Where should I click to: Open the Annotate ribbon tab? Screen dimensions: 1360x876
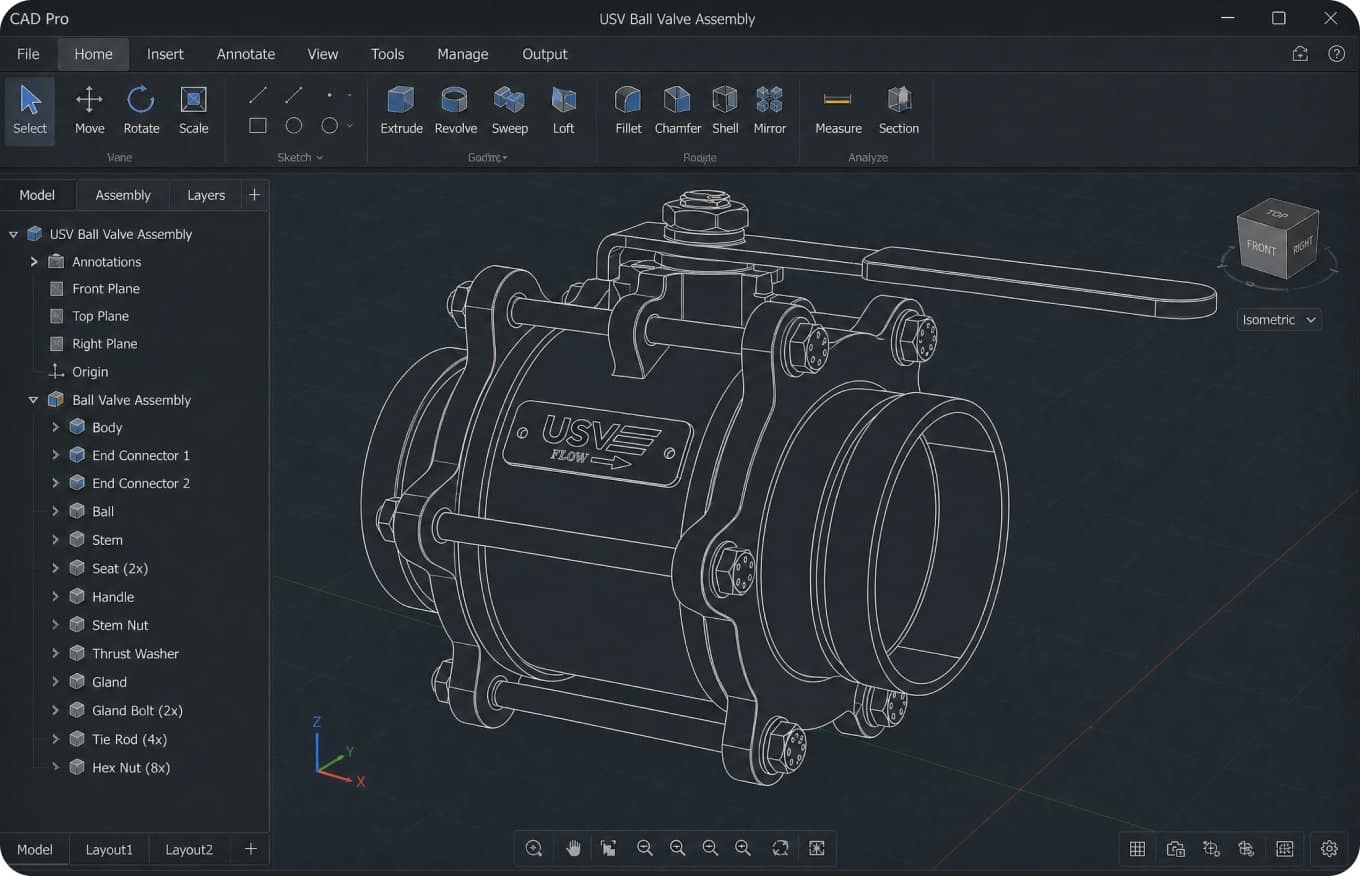pos(246,54)
